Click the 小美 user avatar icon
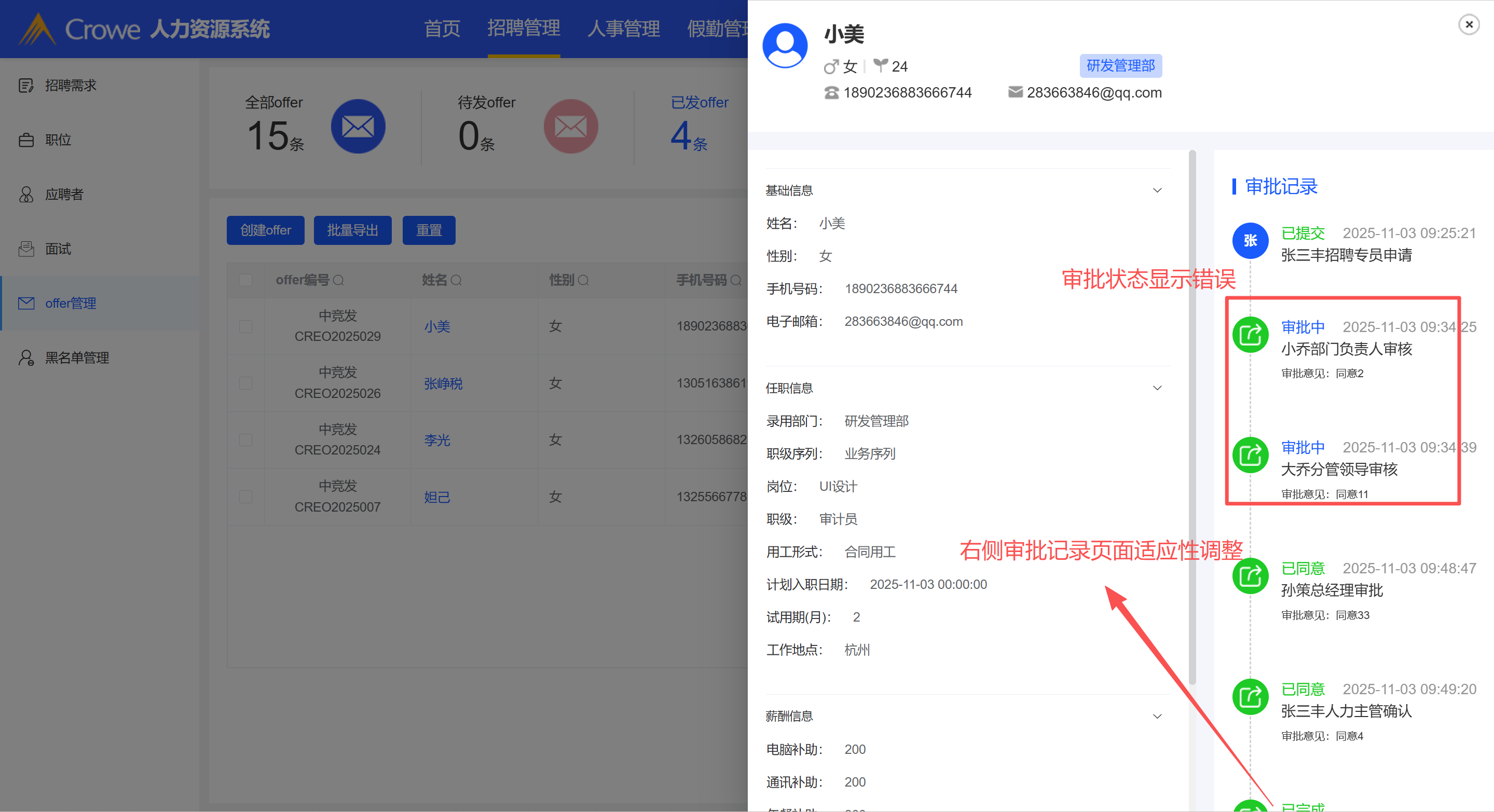This screenshot has height=812, width=1494. (x=785, y=46)
